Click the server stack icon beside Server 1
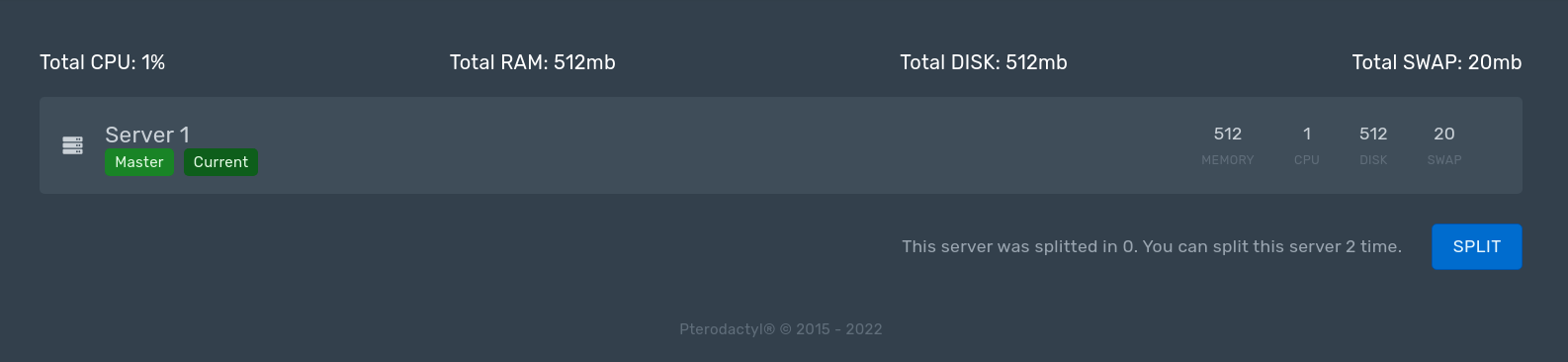Viewport: 1568px width, 362px height. pos(72,145)
